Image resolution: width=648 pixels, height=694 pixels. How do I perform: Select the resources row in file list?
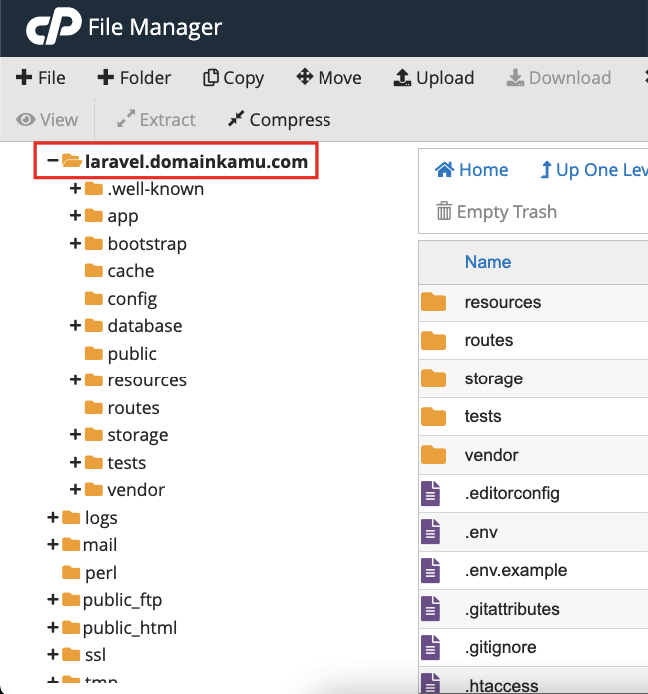[533, 303]
